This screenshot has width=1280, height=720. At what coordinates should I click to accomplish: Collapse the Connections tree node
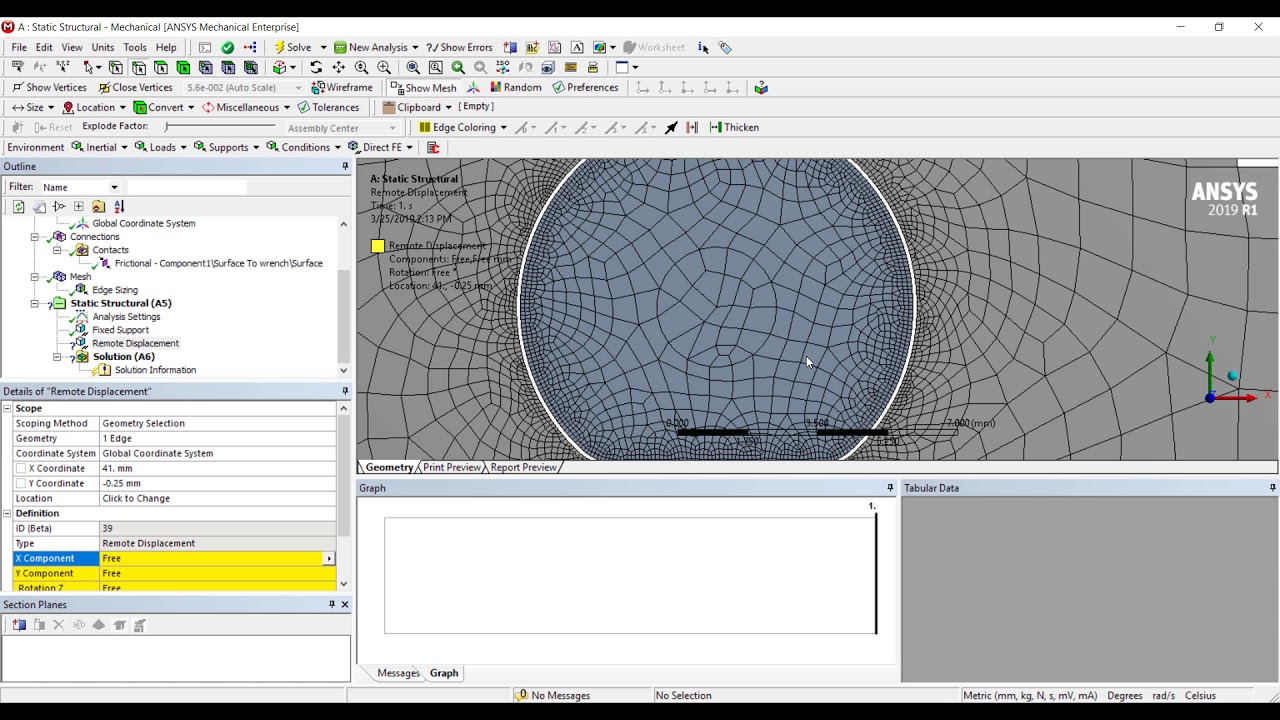35,237
